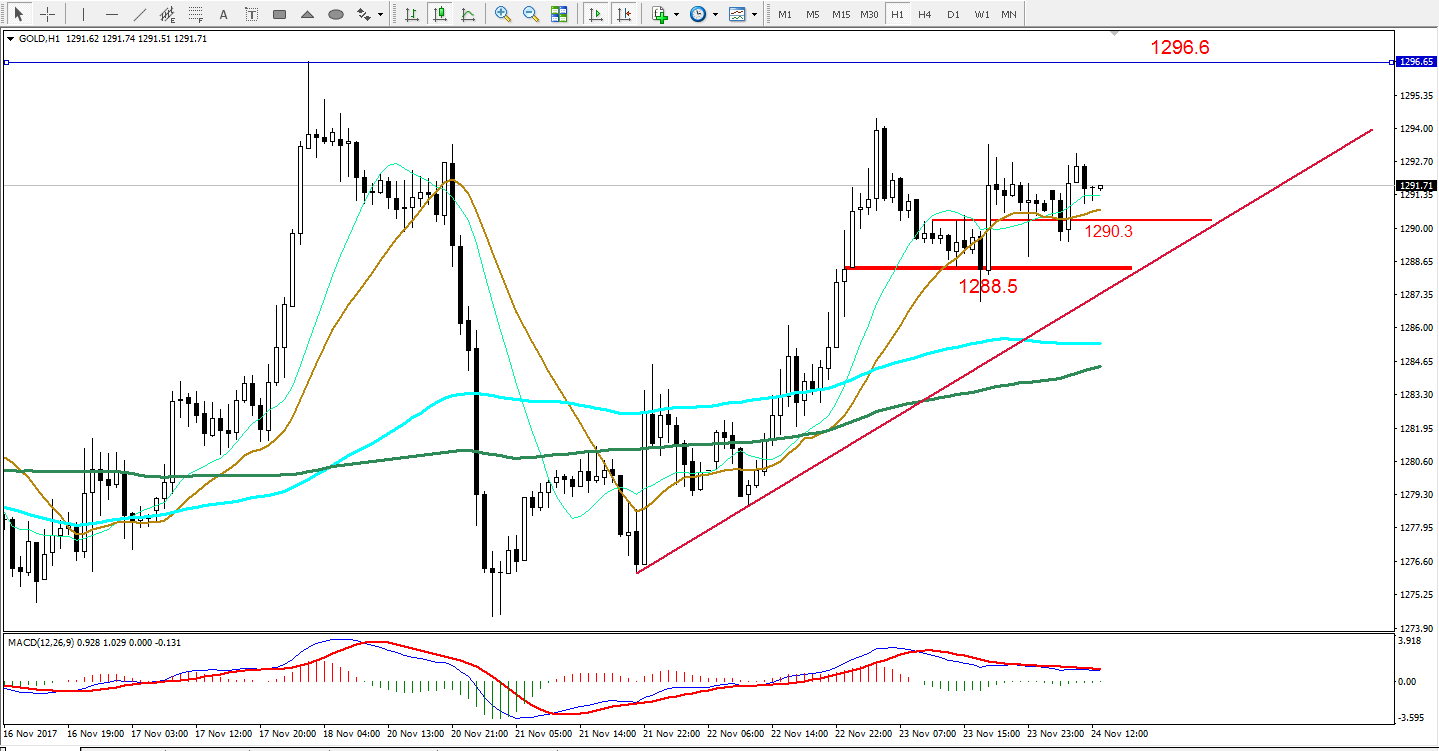Switch chart to Candlesticks style
This screenshot has height=751, width=1439.
[440, 15]
